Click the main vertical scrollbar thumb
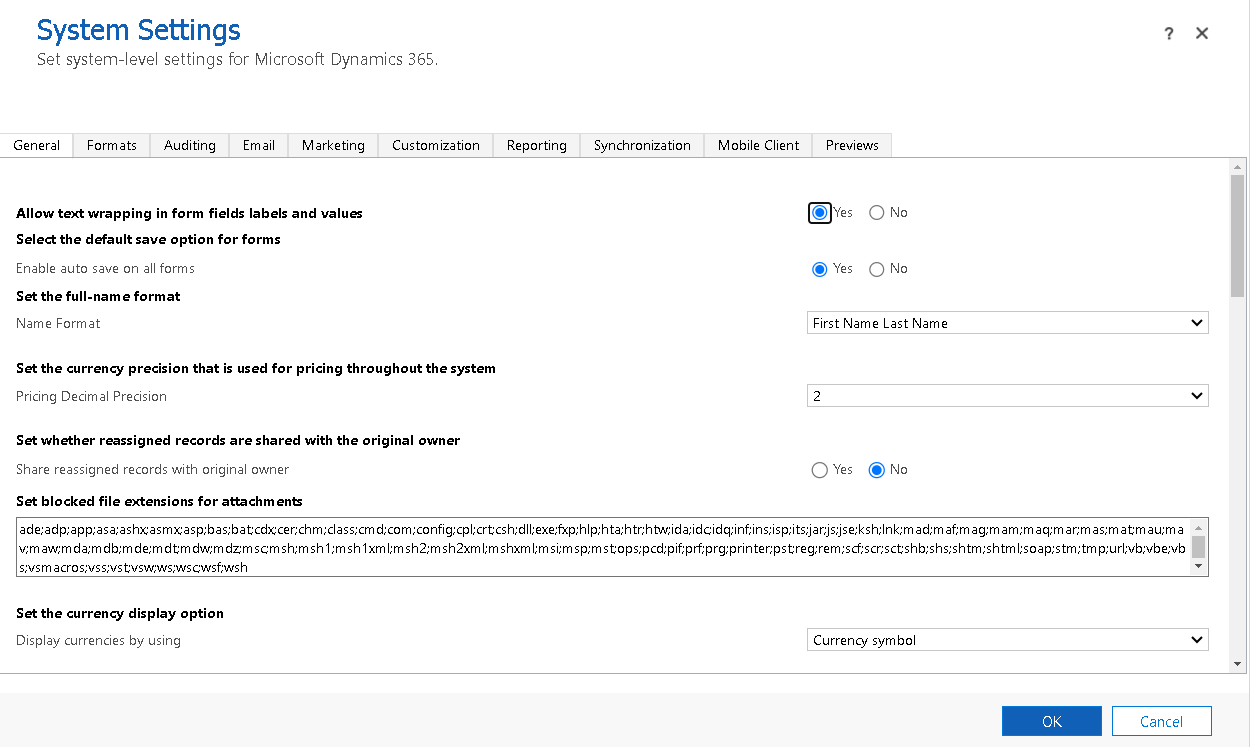 pyautogui.click(x=1238, y=236)
